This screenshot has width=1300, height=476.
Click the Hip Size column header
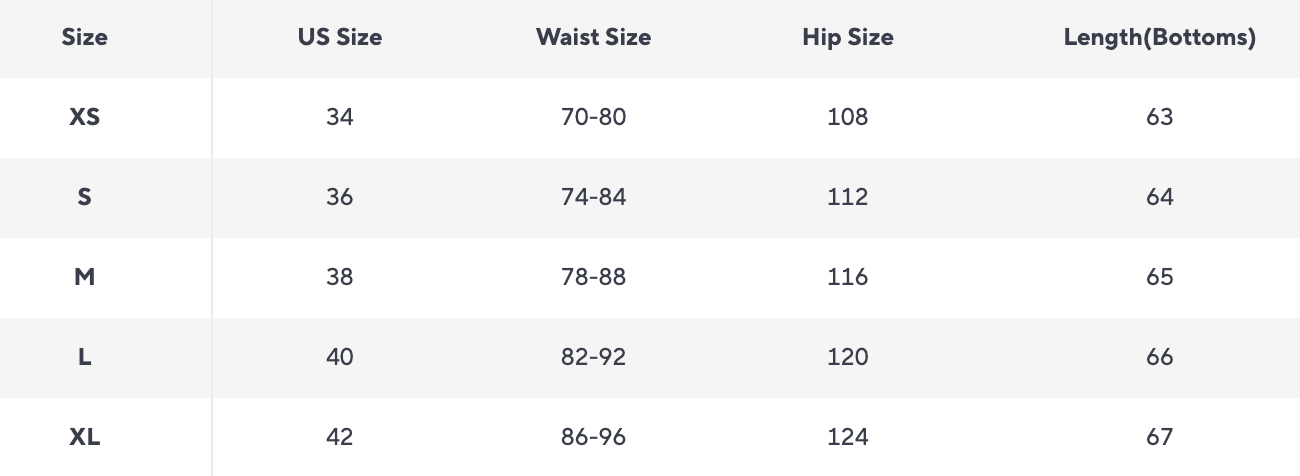point(848,38)
